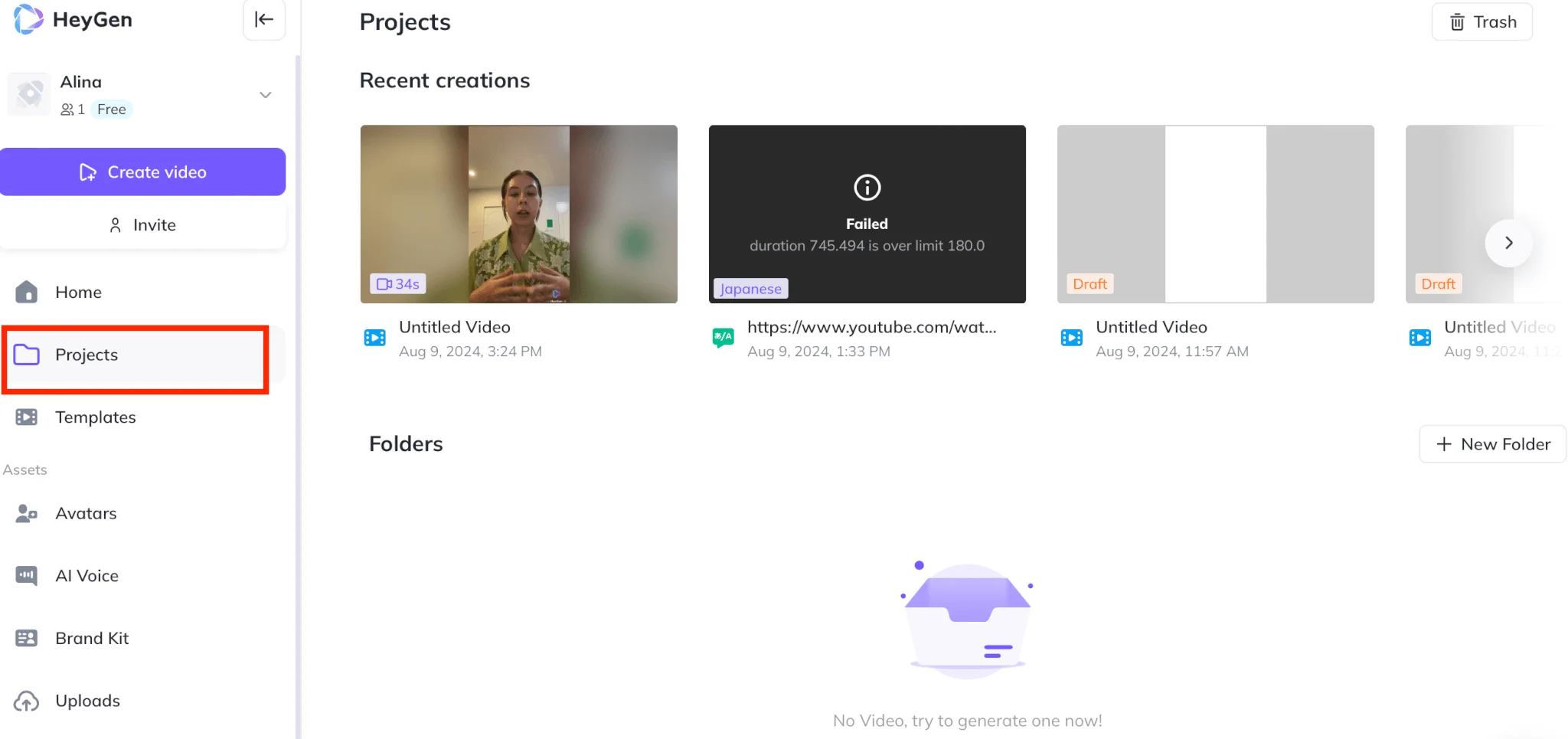Click the video icon beside the 11:57 AM draft
Image resolution: width=1568 pixels, height=739 pixels.
[1072, 338]
